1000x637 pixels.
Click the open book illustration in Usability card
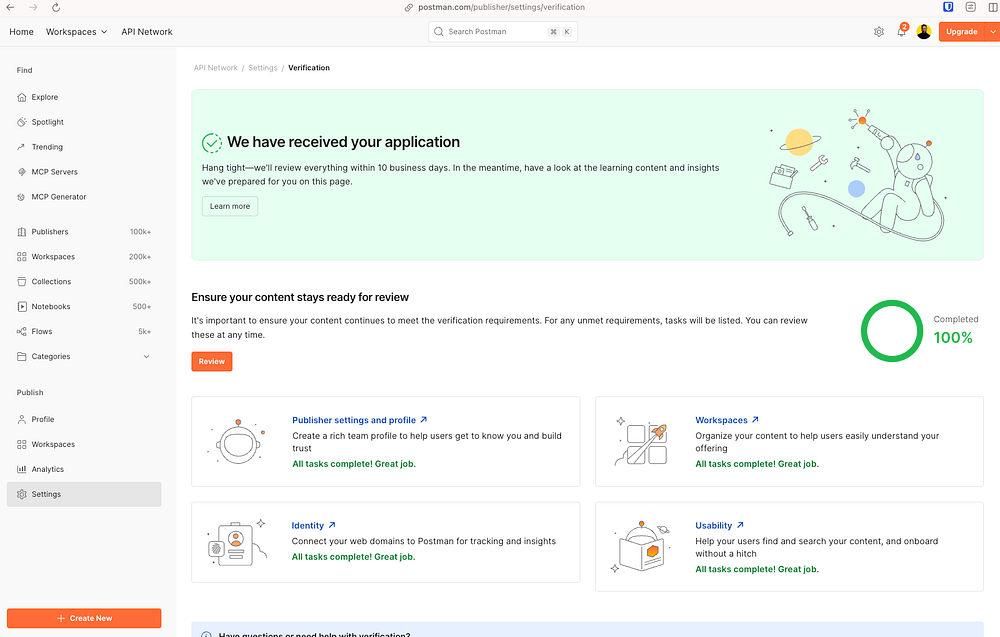click(641, 546)
